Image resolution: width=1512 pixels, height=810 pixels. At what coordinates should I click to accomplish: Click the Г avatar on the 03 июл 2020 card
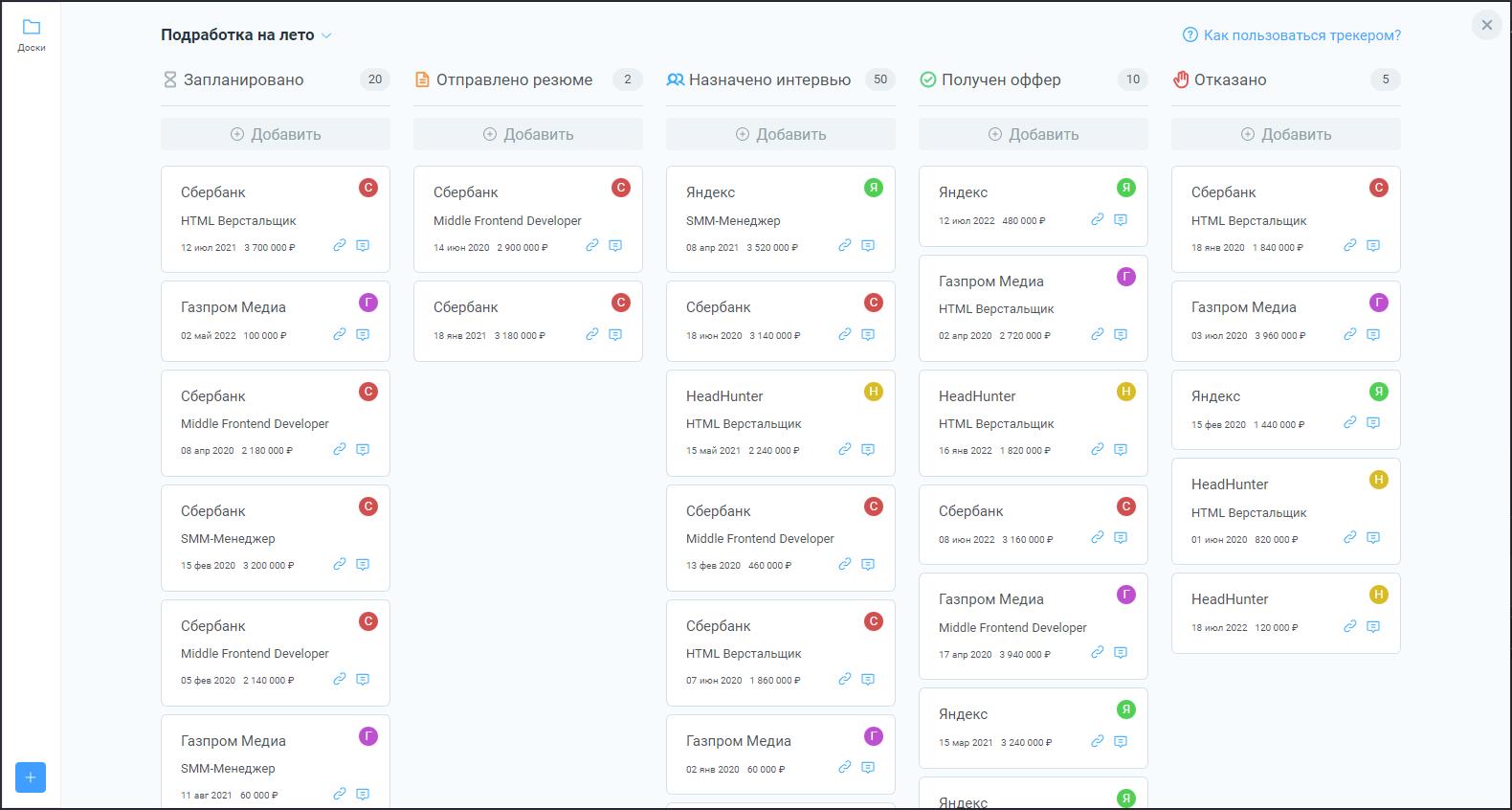1379,303
